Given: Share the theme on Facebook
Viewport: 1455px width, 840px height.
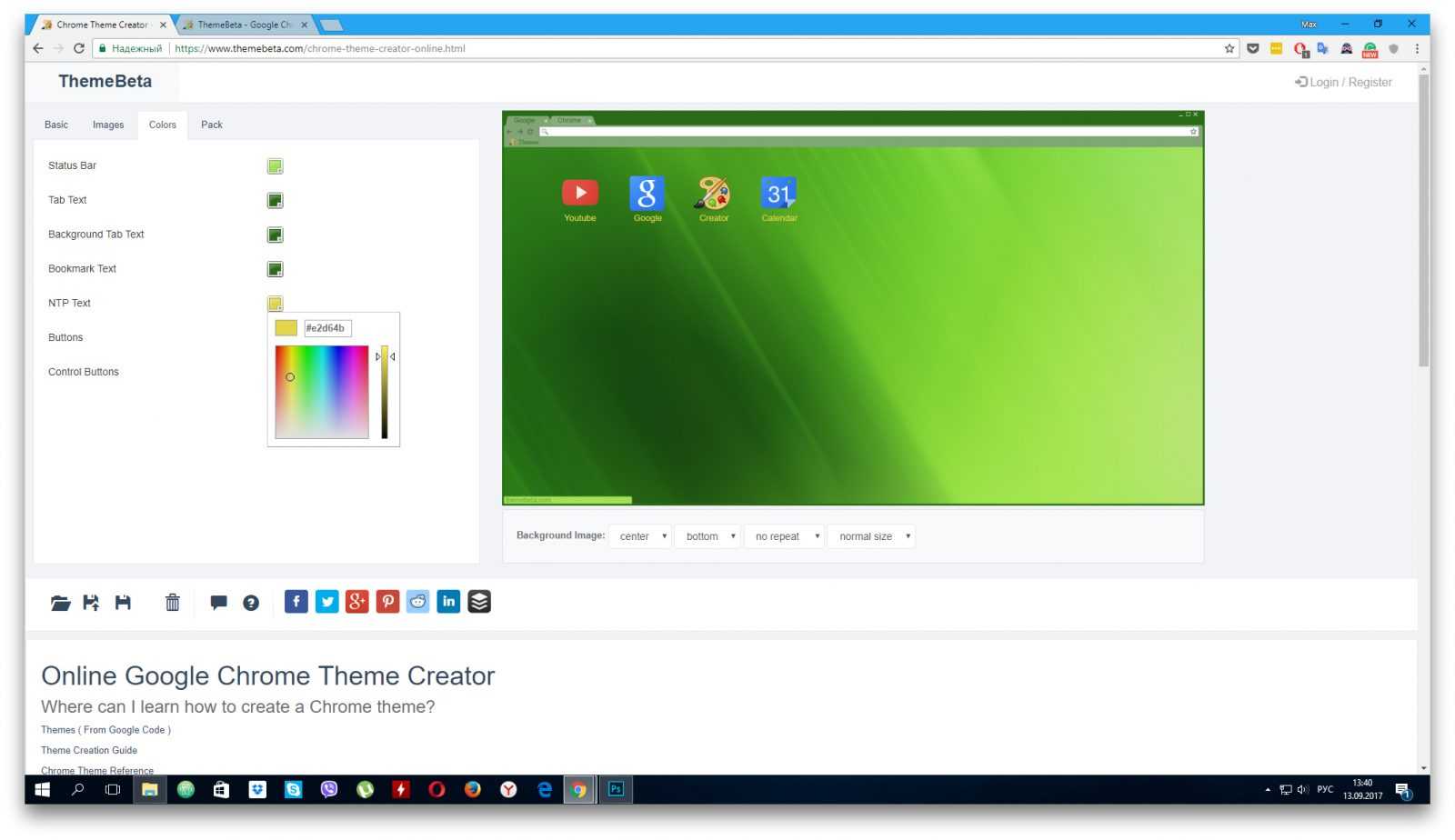Looking at the screenshot, I should pos(296,601).
